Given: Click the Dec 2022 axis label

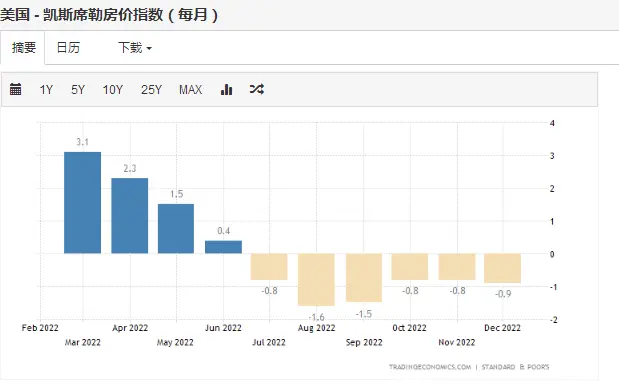Looking at the screenshot, I should click(503, 328).
